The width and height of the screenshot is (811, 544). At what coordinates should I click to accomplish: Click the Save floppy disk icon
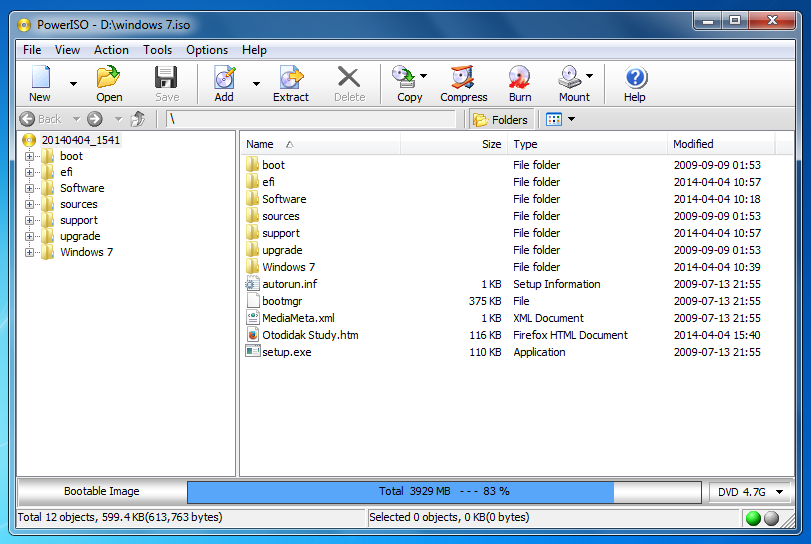(x=166, y=78)
